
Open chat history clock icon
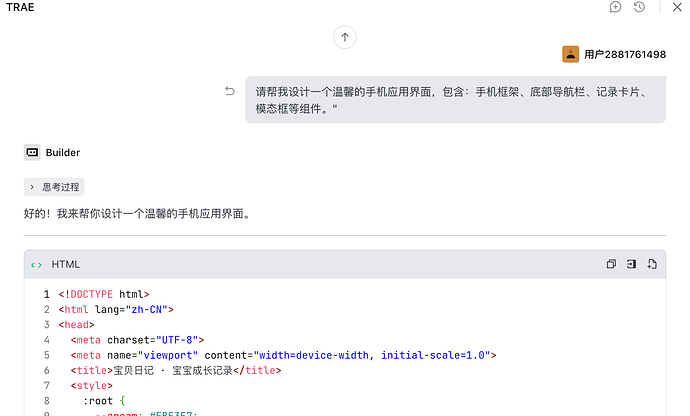639,7
